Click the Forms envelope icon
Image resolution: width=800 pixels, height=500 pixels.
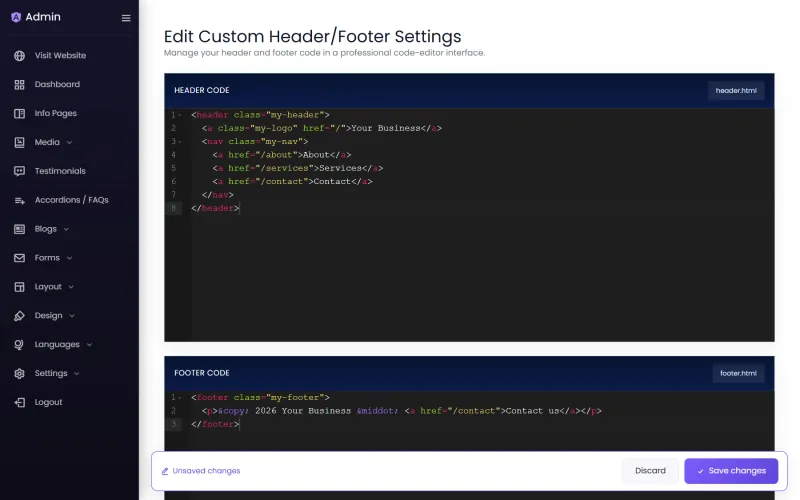[x=19, y=258]
